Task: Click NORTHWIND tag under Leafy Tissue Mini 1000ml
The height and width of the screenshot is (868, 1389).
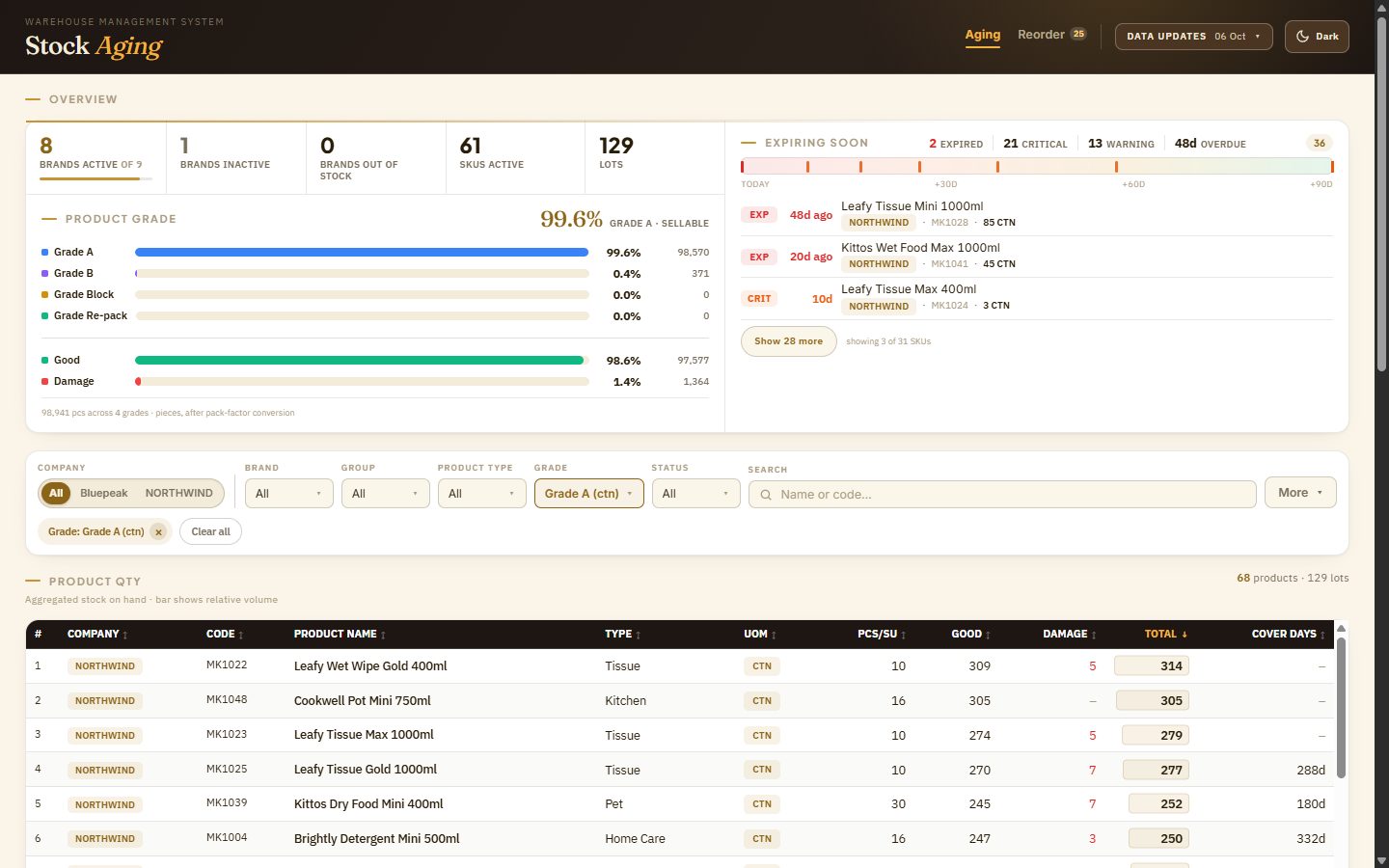Action: (879, 223)
